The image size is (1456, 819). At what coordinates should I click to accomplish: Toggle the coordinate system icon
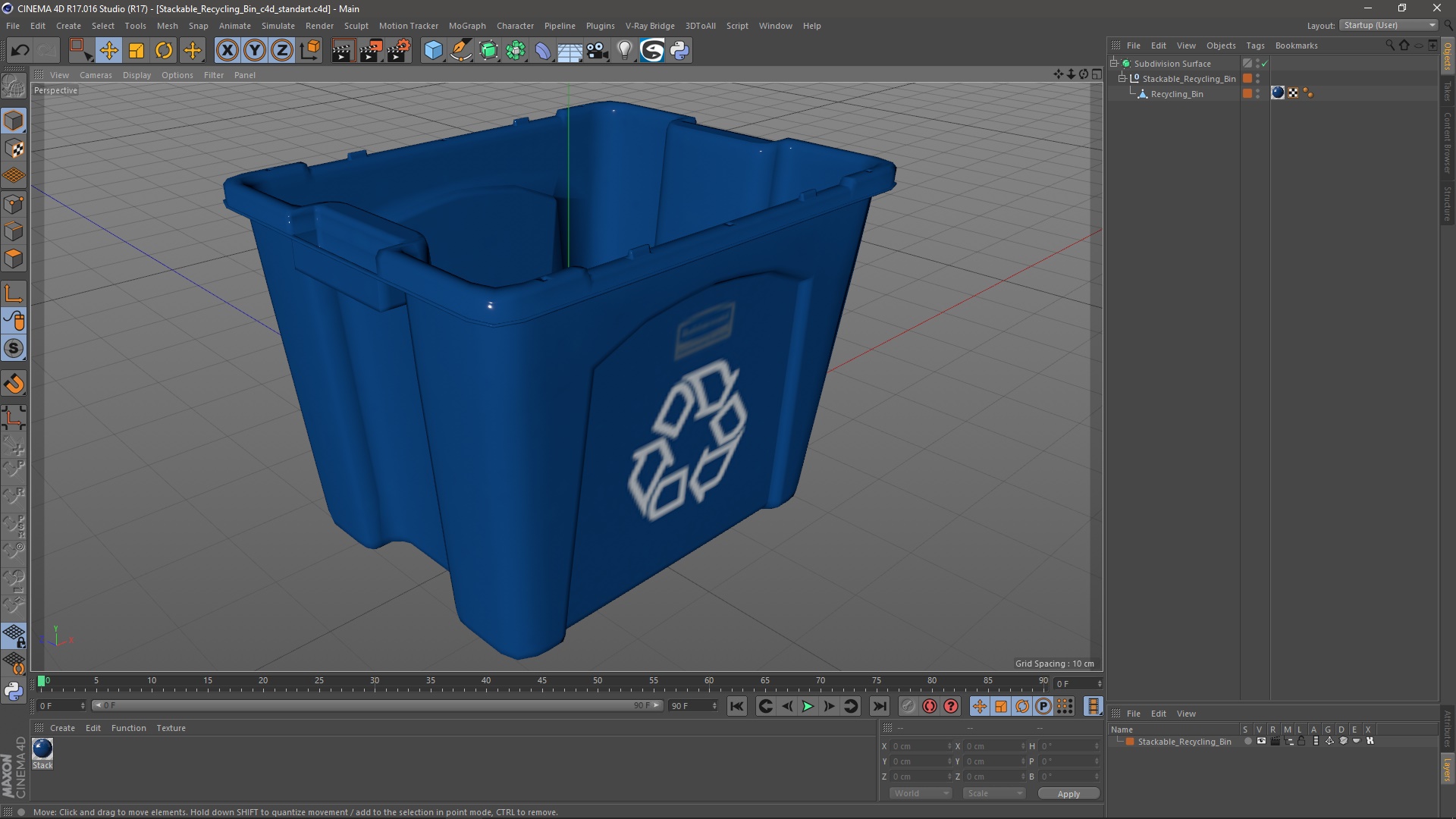click(310, 51)
